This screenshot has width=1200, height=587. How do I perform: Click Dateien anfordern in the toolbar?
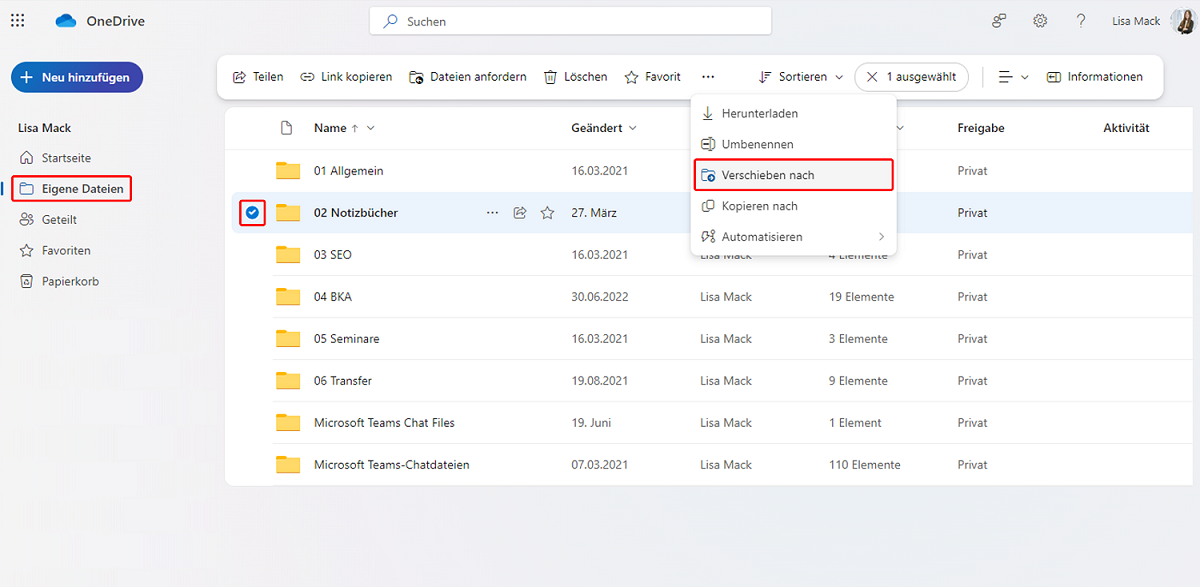pyautogui.click(x=468, y=77)
